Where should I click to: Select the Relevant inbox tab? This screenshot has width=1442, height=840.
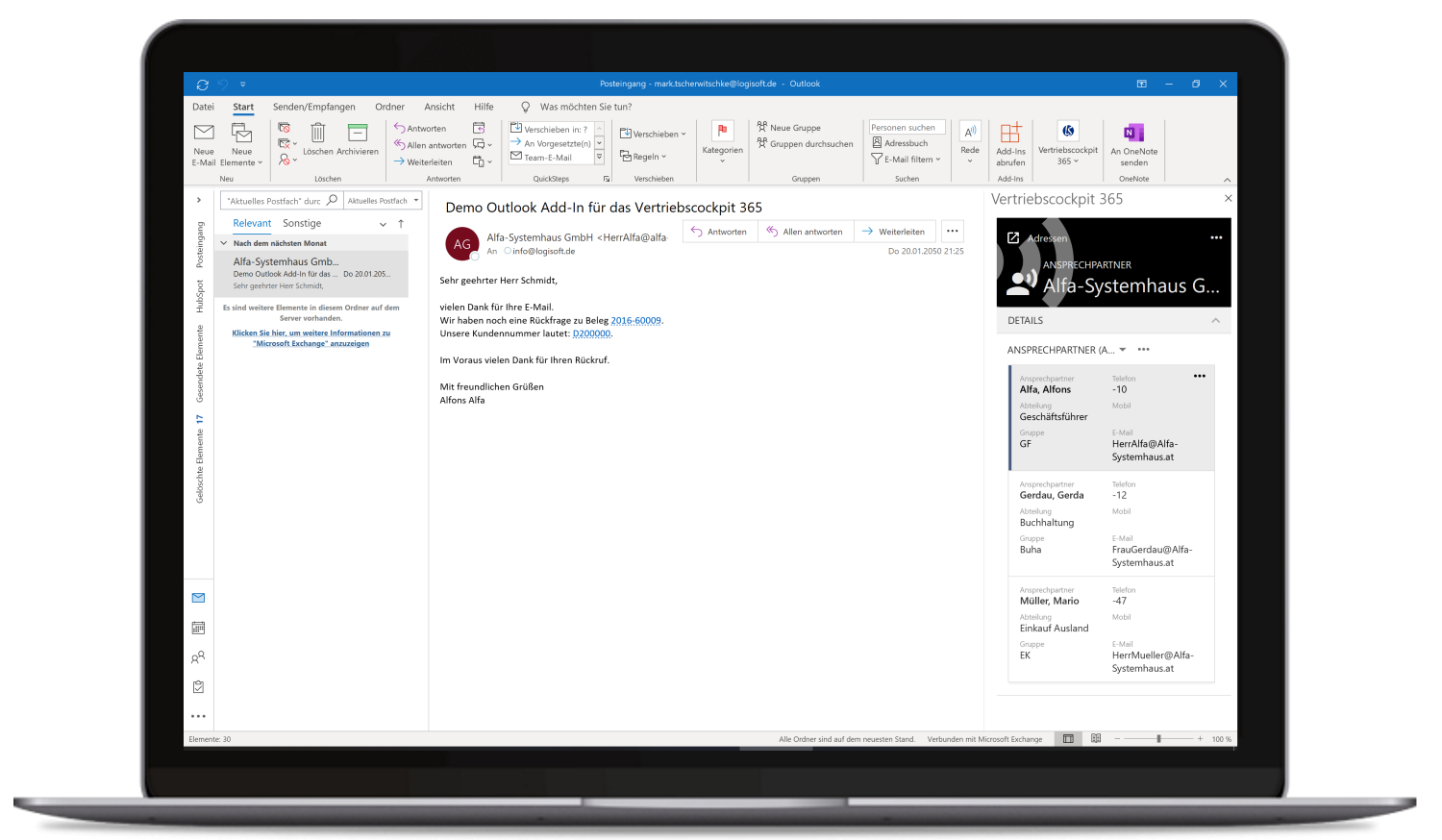pyautogui.click(x=252, y=223)
